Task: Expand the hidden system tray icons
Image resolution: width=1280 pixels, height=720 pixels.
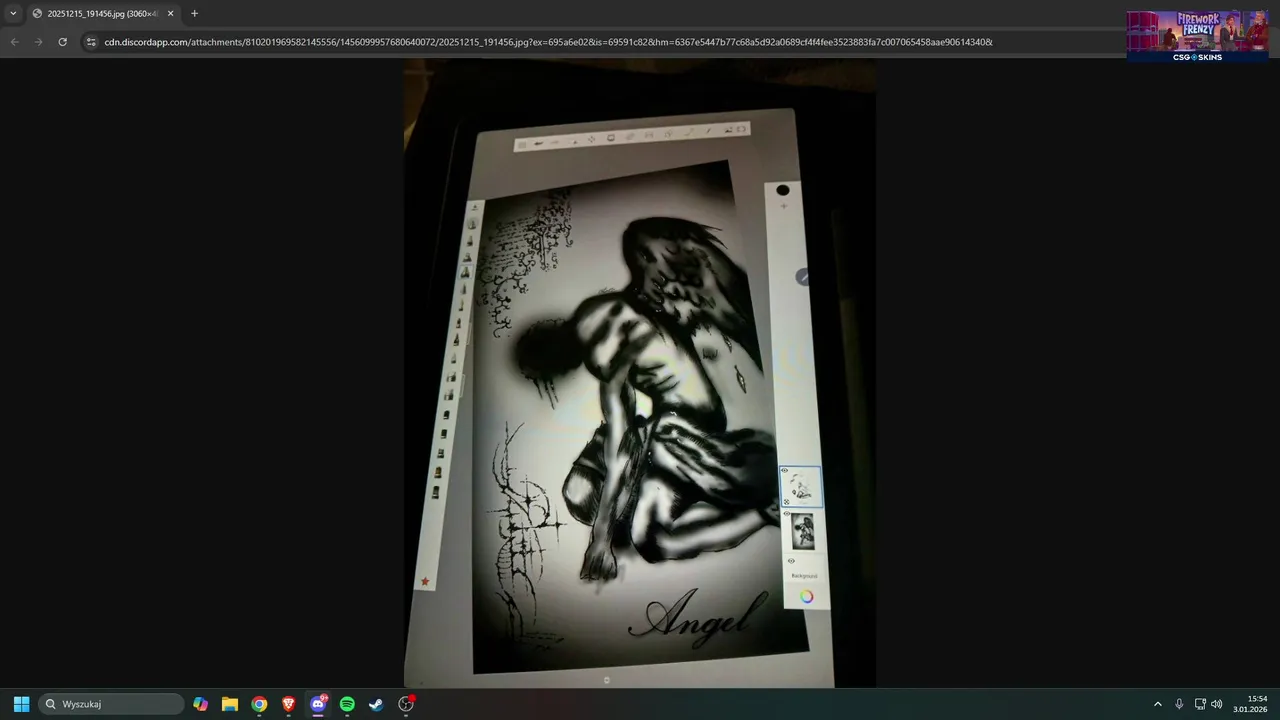Action: tap(1158, 704)
